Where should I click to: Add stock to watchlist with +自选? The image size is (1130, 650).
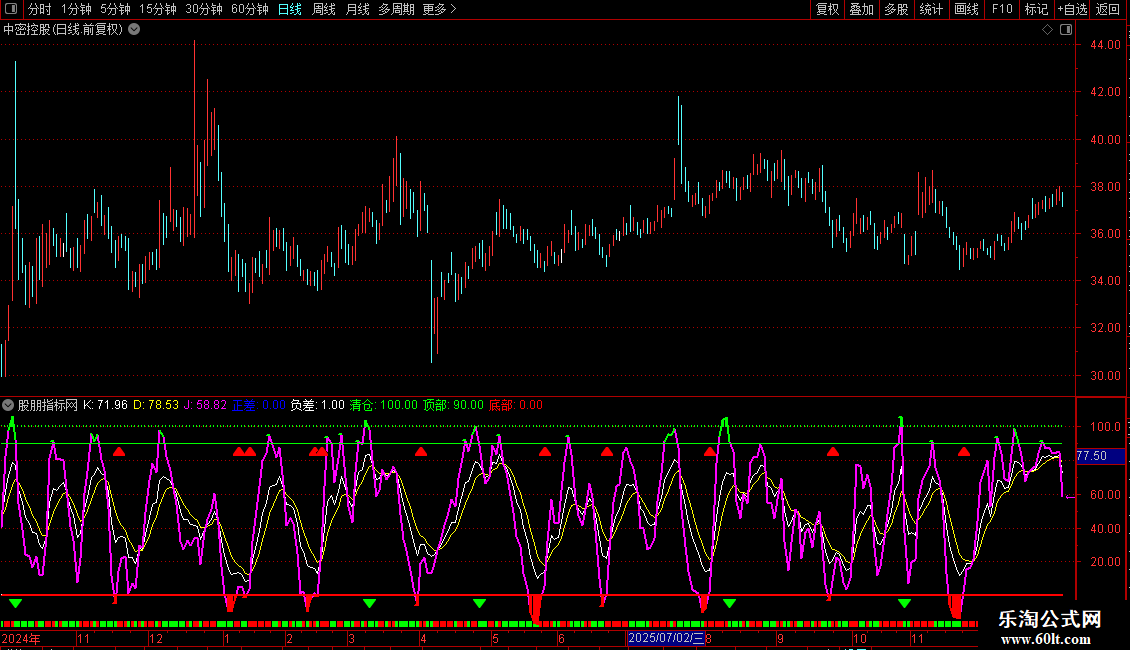[1072, 9]
